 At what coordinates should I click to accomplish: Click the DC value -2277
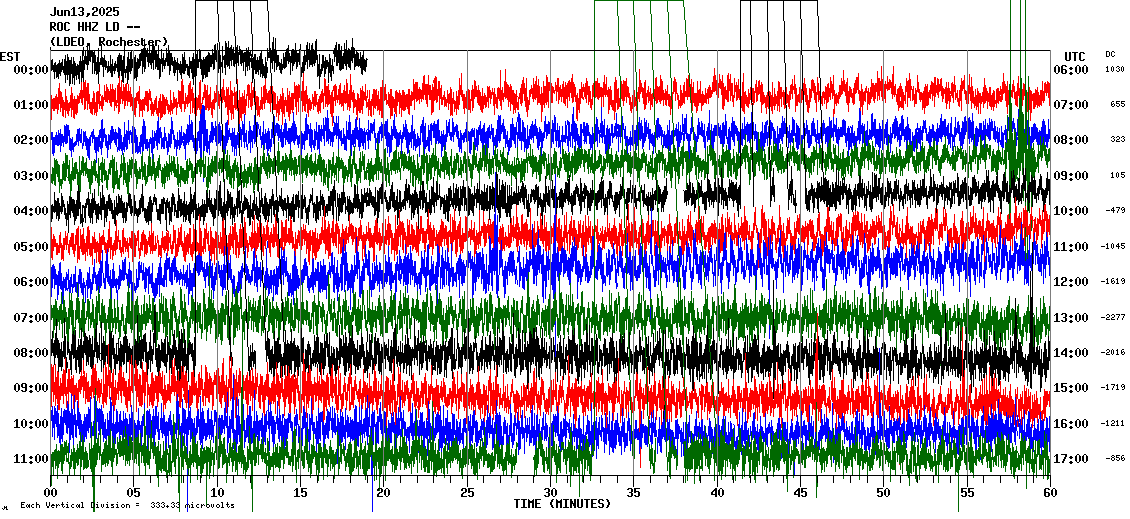tap(1113, 318)
